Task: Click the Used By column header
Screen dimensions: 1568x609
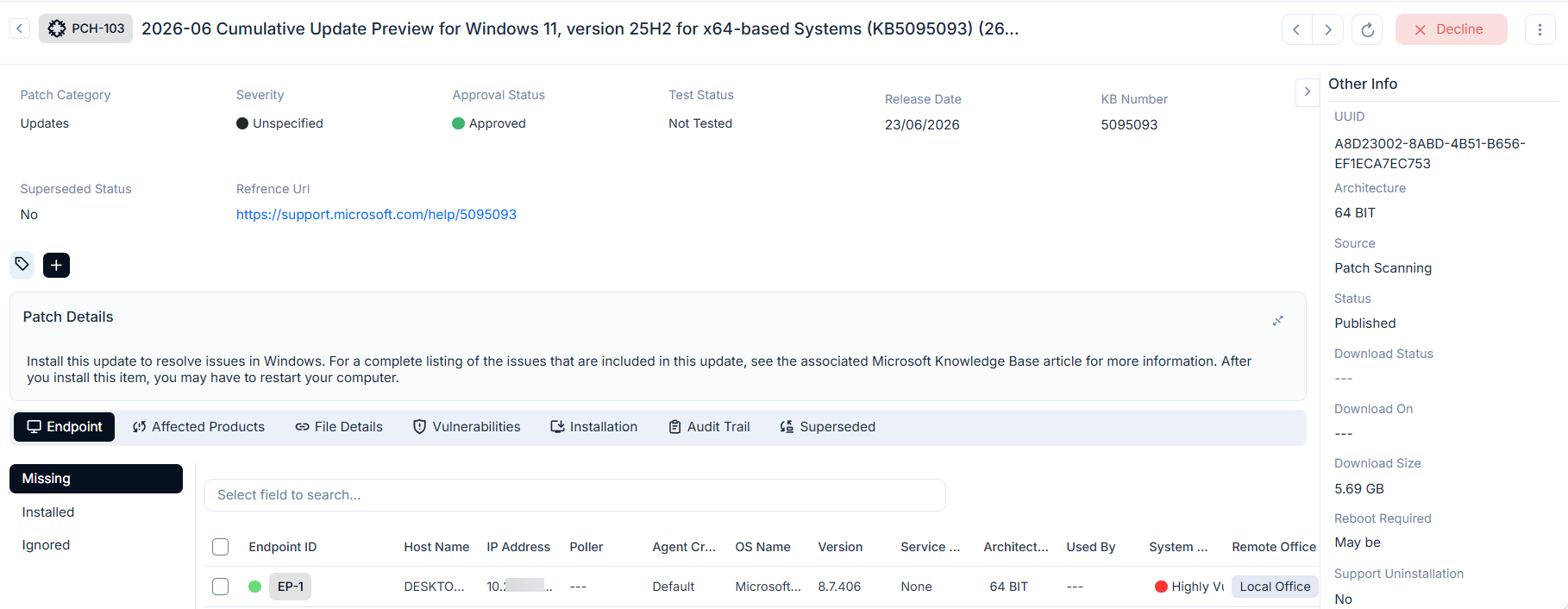Action: 1090,547
